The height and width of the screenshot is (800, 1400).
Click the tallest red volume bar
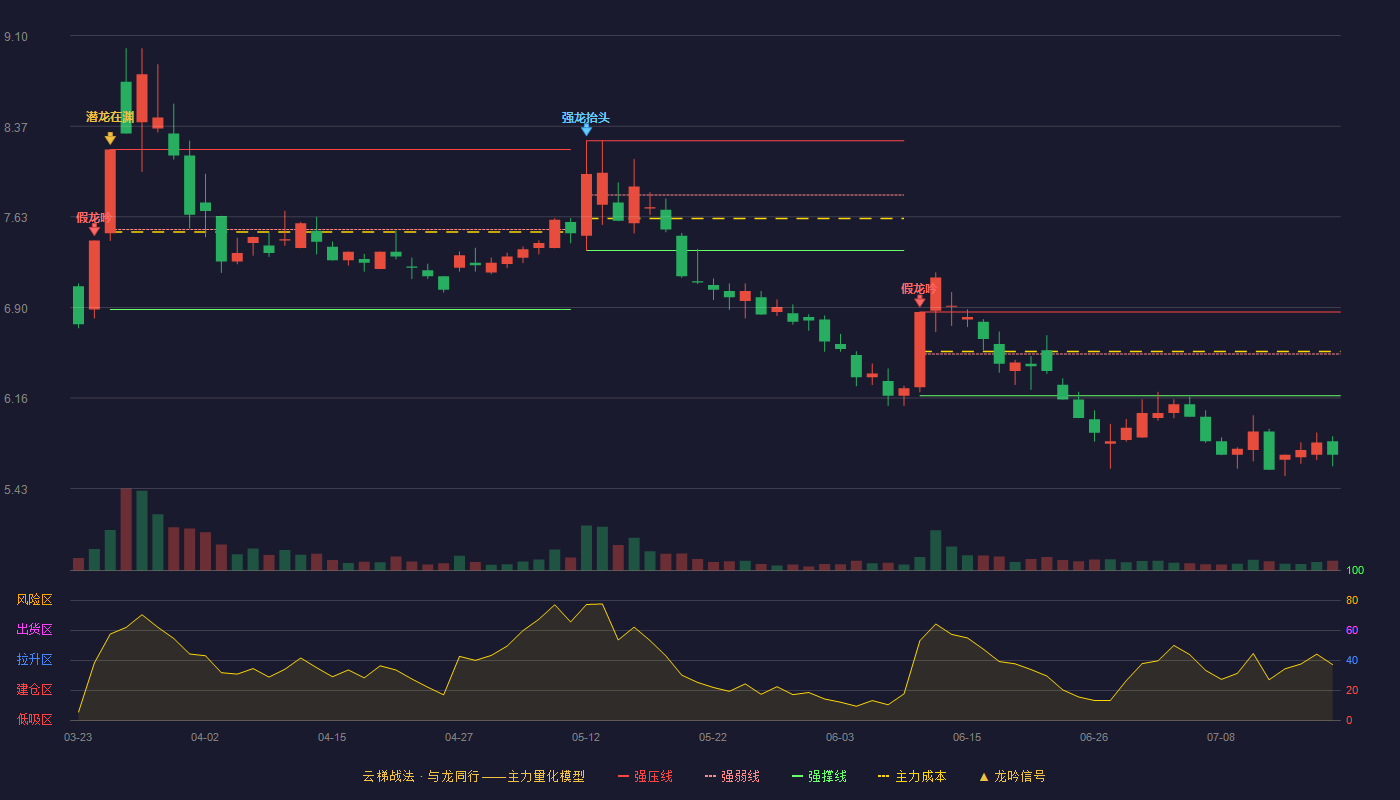[126, 529]
